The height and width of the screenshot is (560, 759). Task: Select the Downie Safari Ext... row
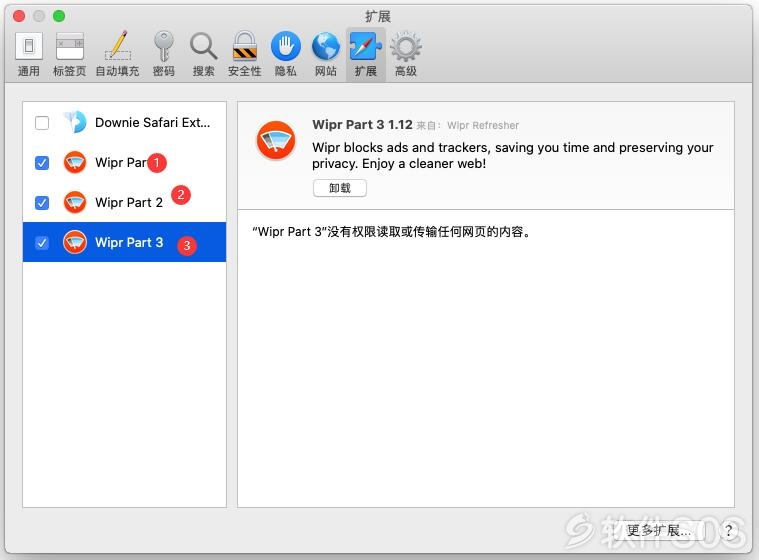[124, 122]
